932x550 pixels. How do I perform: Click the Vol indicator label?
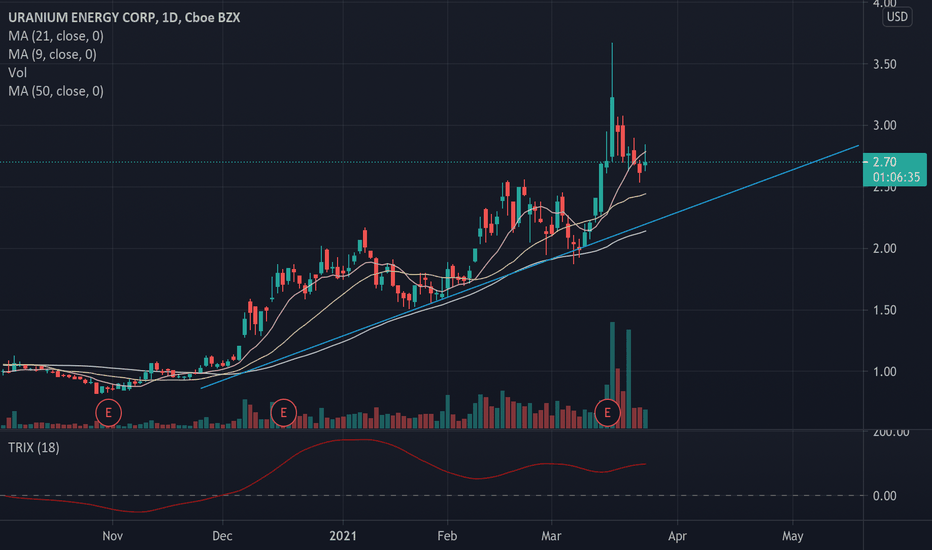pyautogui.click(x=17, y=73)
